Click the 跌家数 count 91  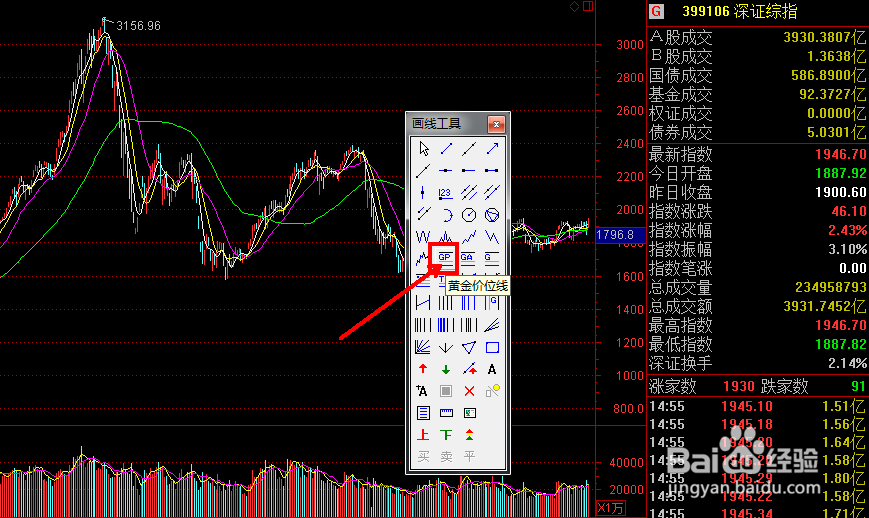(x=858, y=386)
